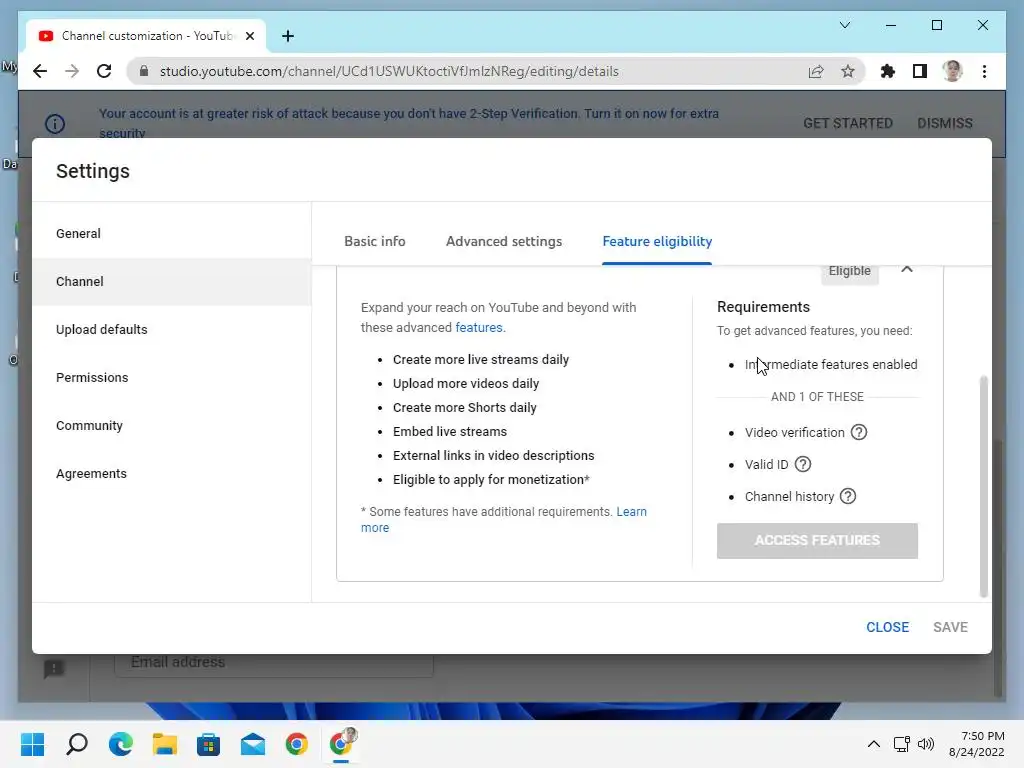Click 'Upload more videos daily' list item
1024x768 pixels.
[466, 383]
